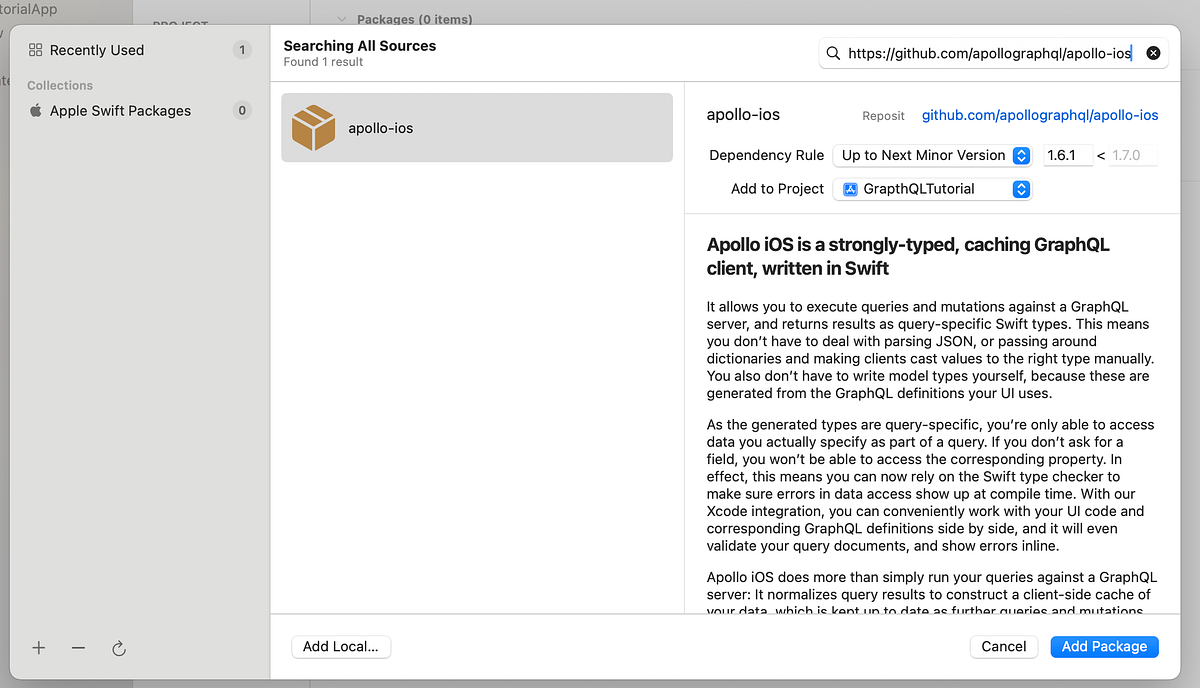The height and width of the screenshot is (688, 1200).
Task: Open the Add to Project dropdown
Action: point(932,188)
